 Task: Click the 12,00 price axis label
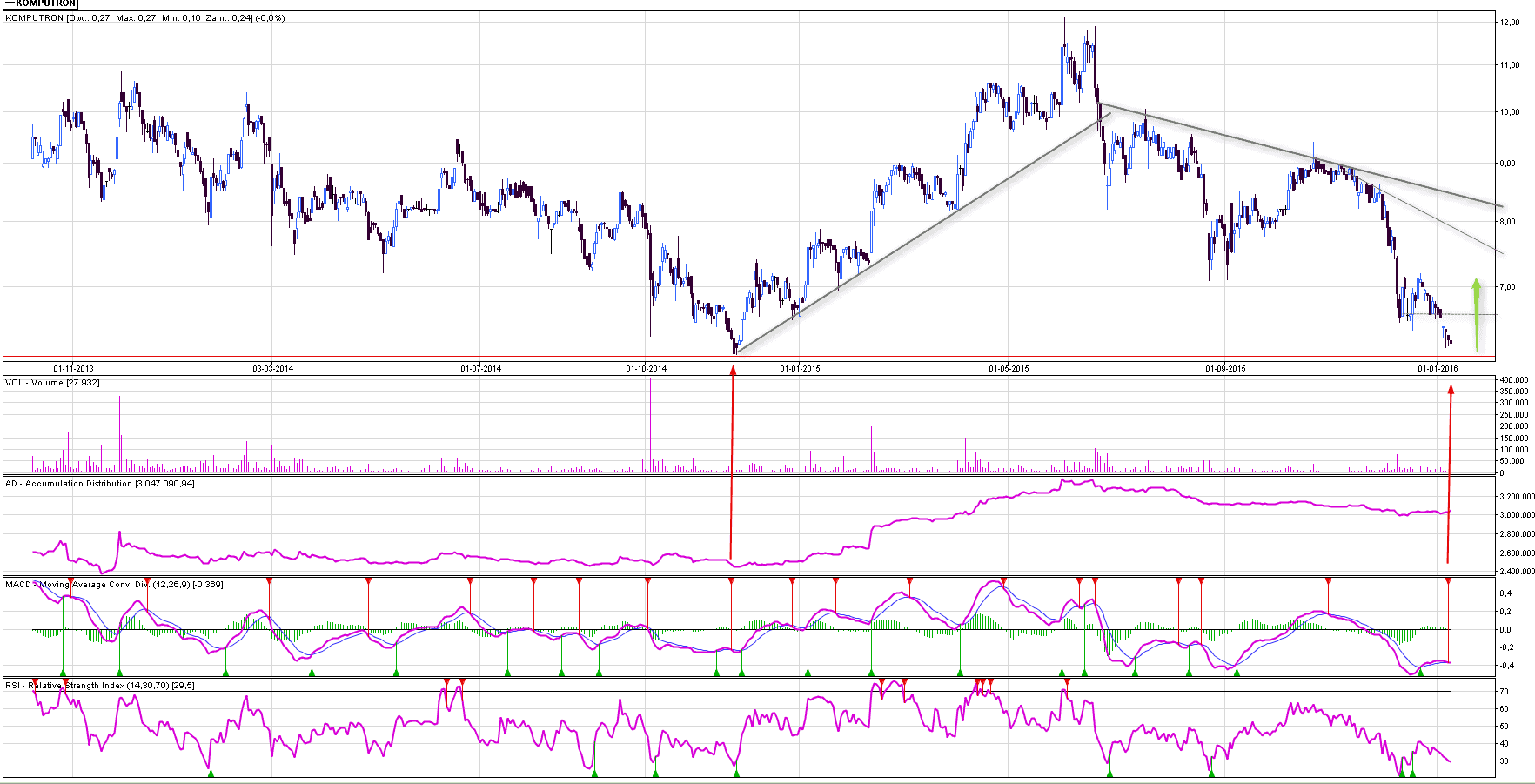pos(1510,23)
